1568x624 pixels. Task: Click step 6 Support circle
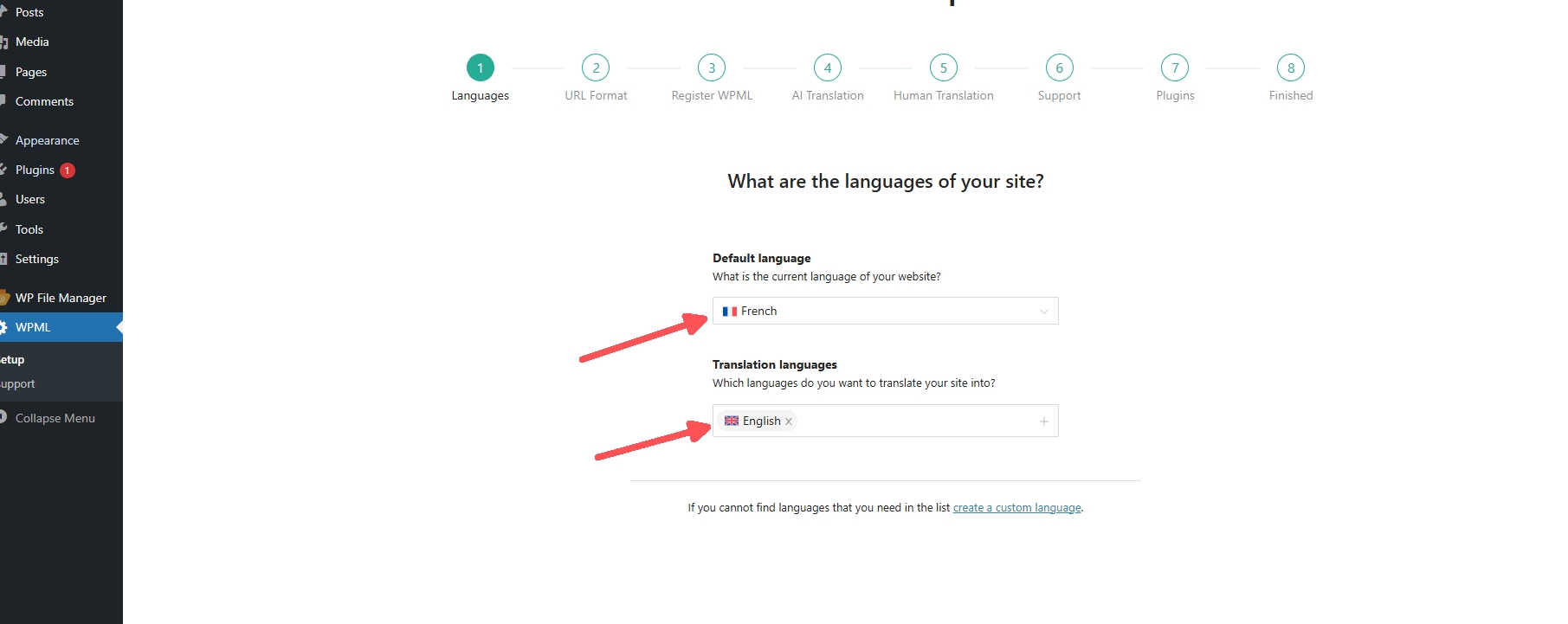1059,68
